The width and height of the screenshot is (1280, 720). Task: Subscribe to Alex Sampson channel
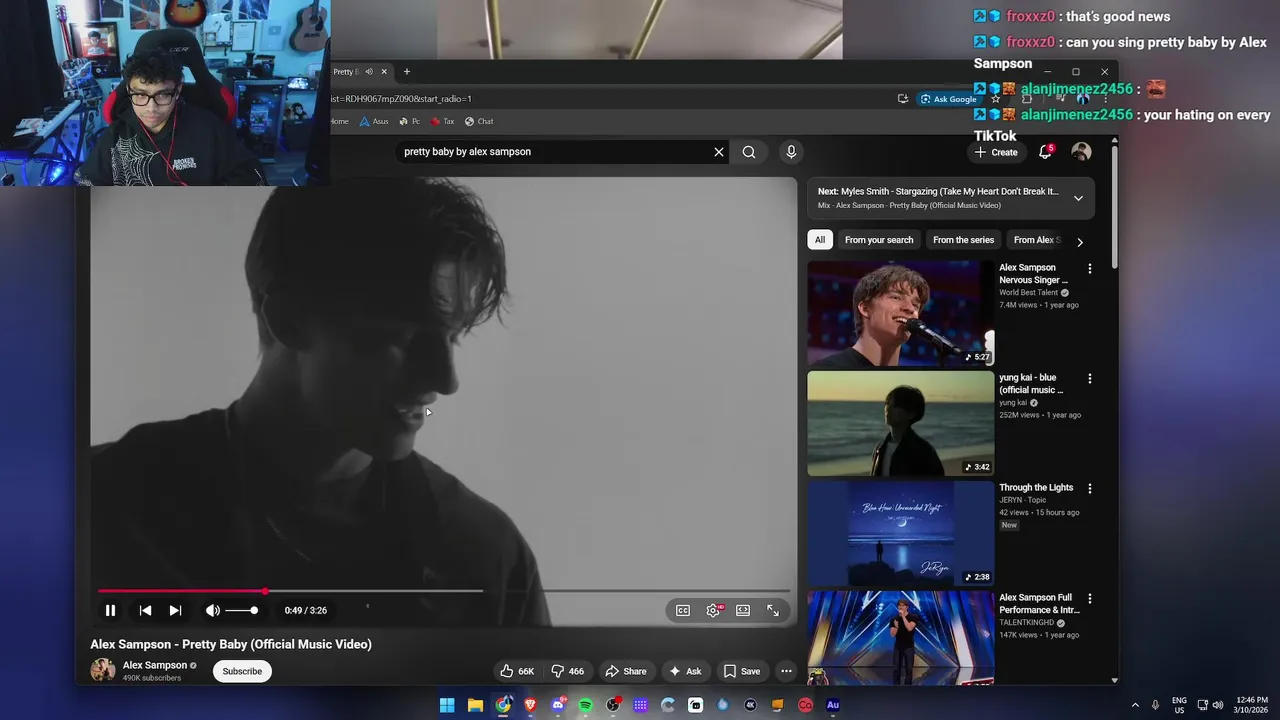click(x=242, y=671)
